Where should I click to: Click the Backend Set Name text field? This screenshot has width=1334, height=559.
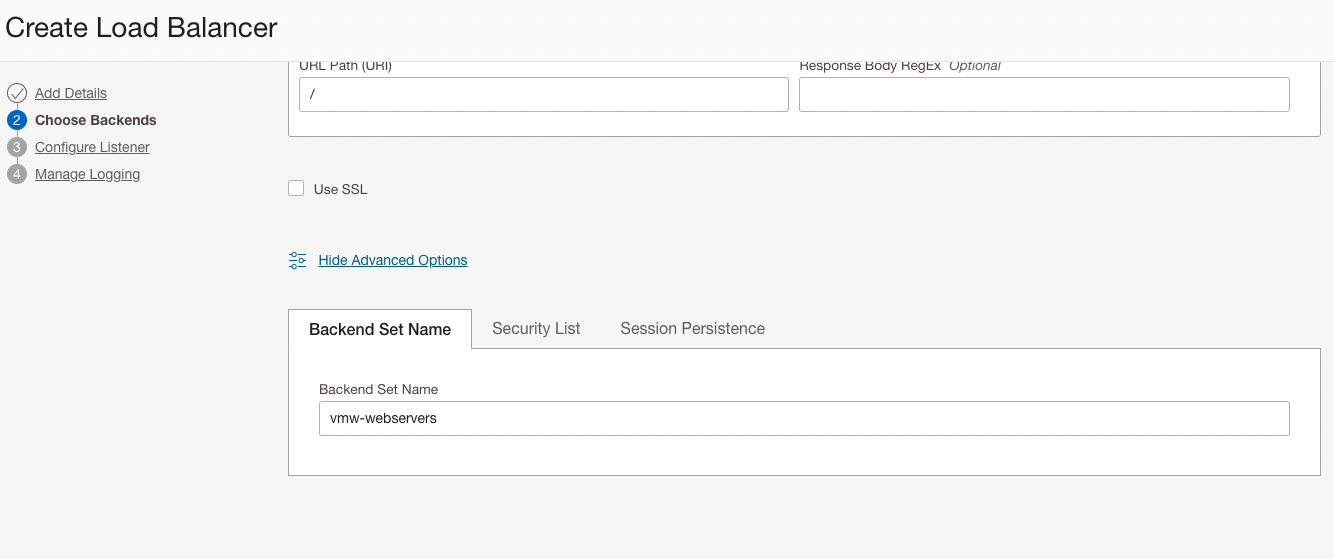tap(804, 418)
